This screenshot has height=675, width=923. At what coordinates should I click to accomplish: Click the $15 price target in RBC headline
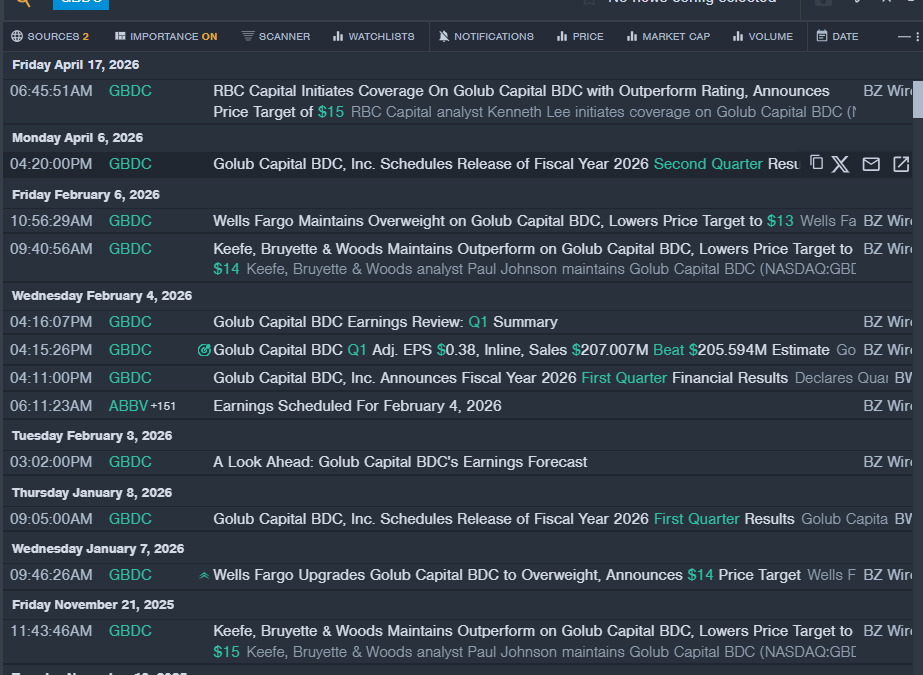[331, 112]
